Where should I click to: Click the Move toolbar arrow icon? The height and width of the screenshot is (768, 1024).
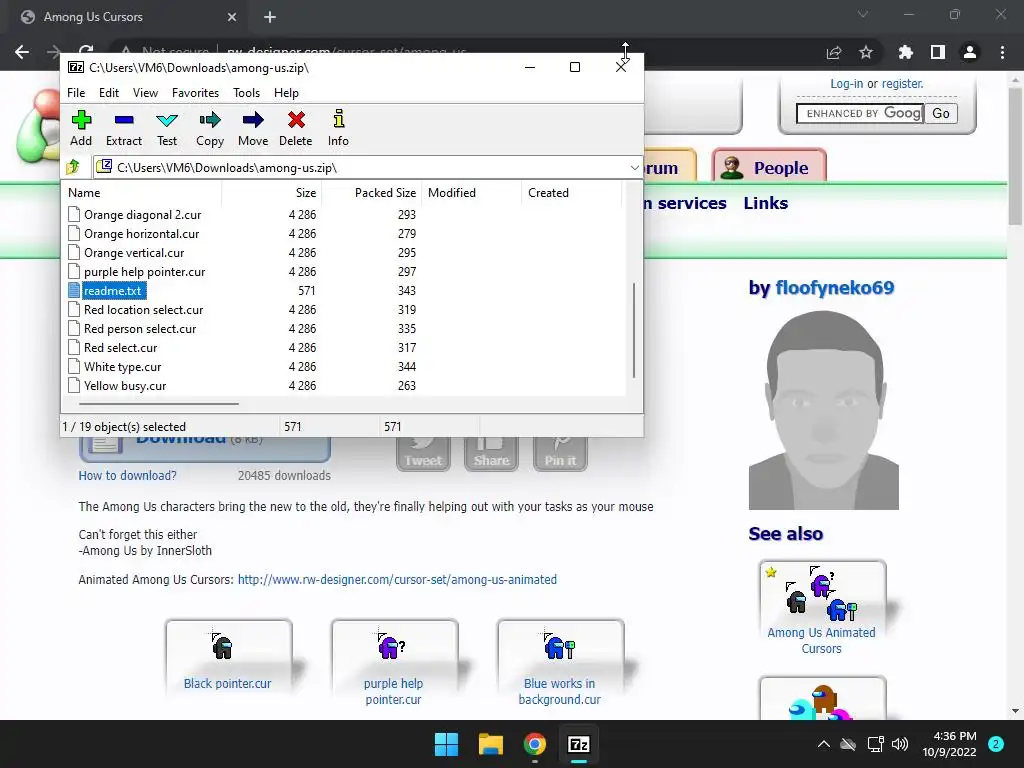pos(253,120)
